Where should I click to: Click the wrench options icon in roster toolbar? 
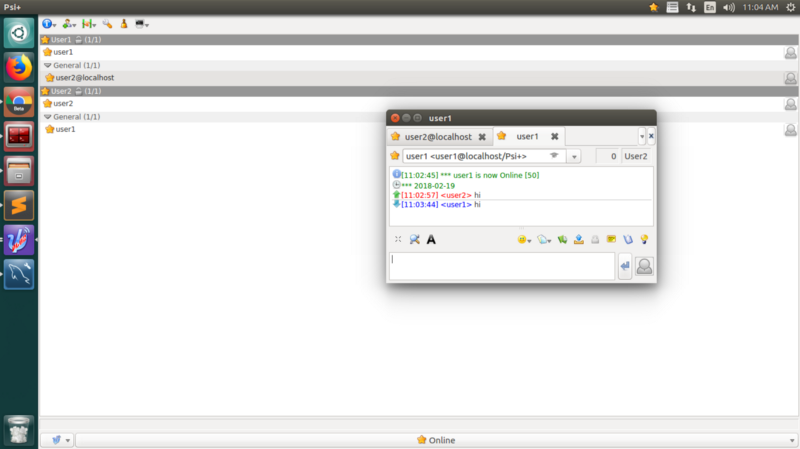[107, 23]
